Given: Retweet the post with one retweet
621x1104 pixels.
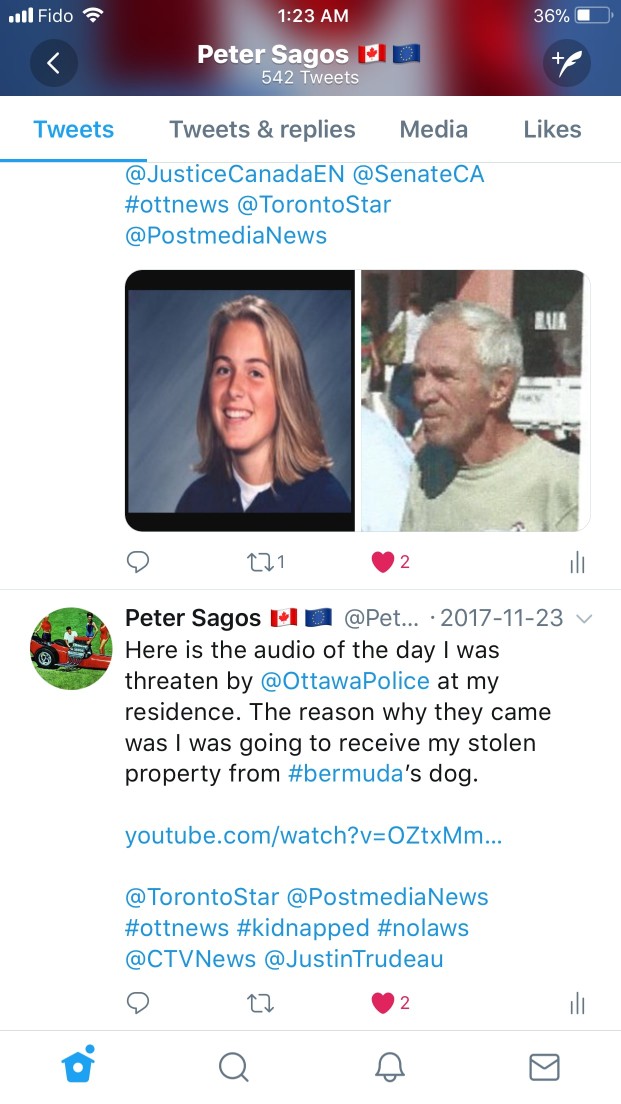Looking at the screenshot, I should pos(265,561).
